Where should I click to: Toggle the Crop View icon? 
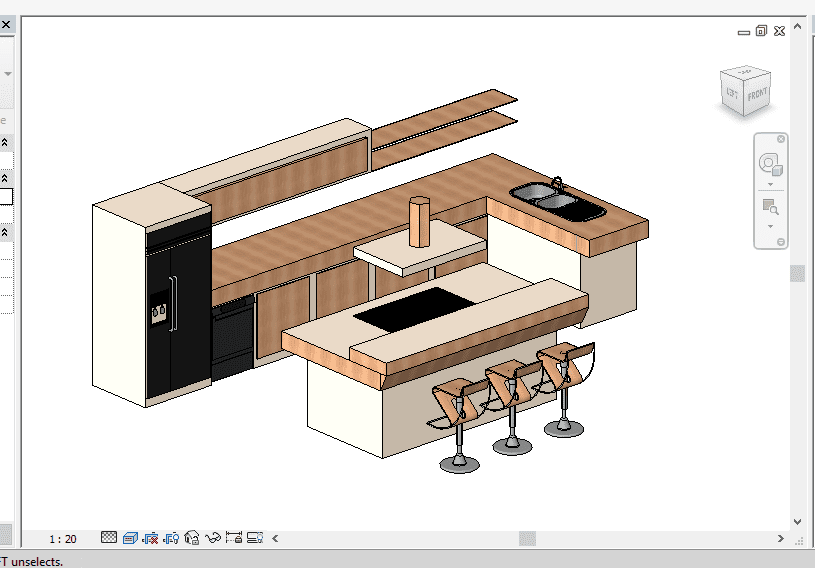coord(151,538)
